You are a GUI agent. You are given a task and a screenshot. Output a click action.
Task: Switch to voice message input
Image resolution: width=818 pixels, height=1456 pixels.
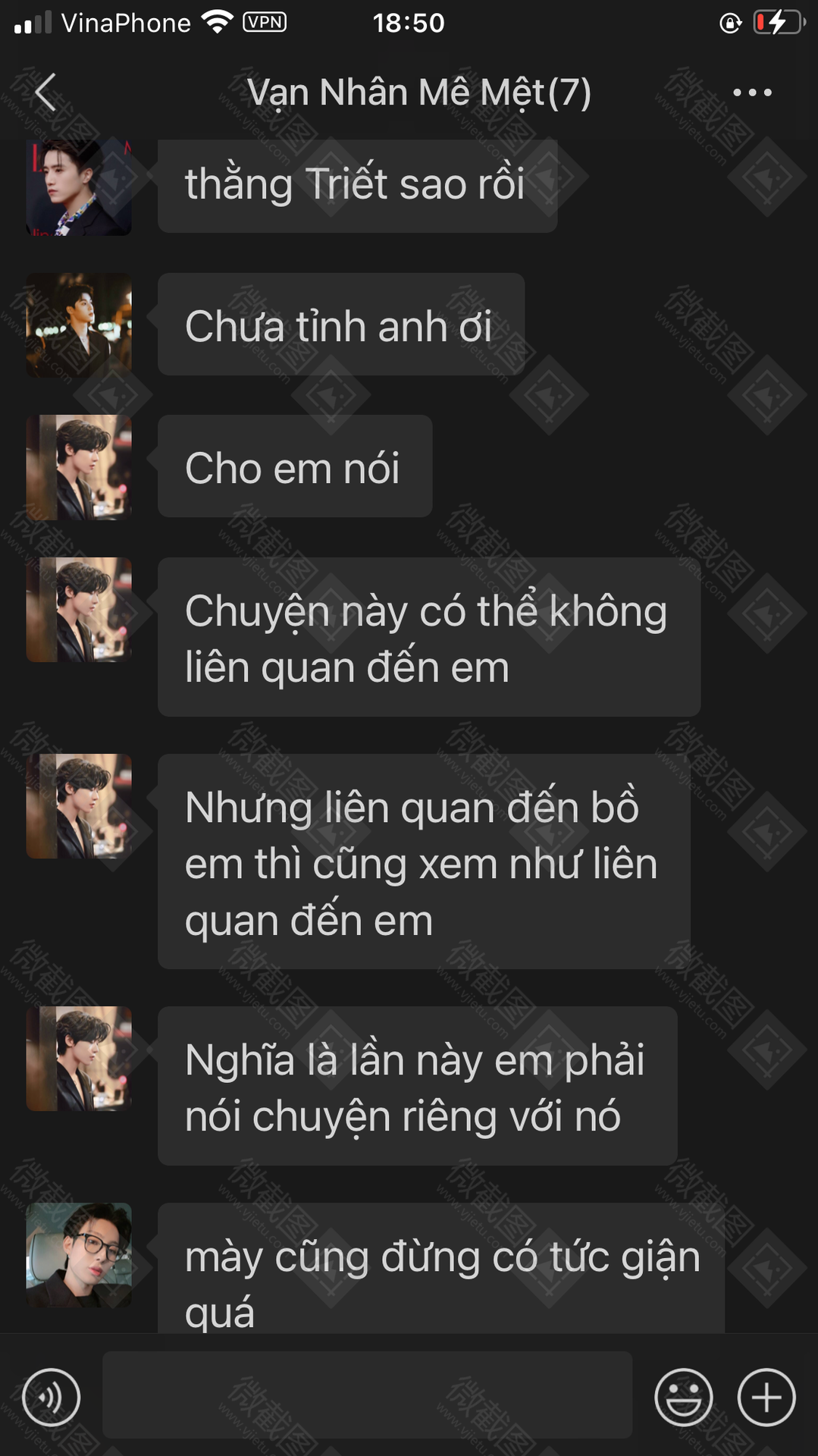[51, 1397]
